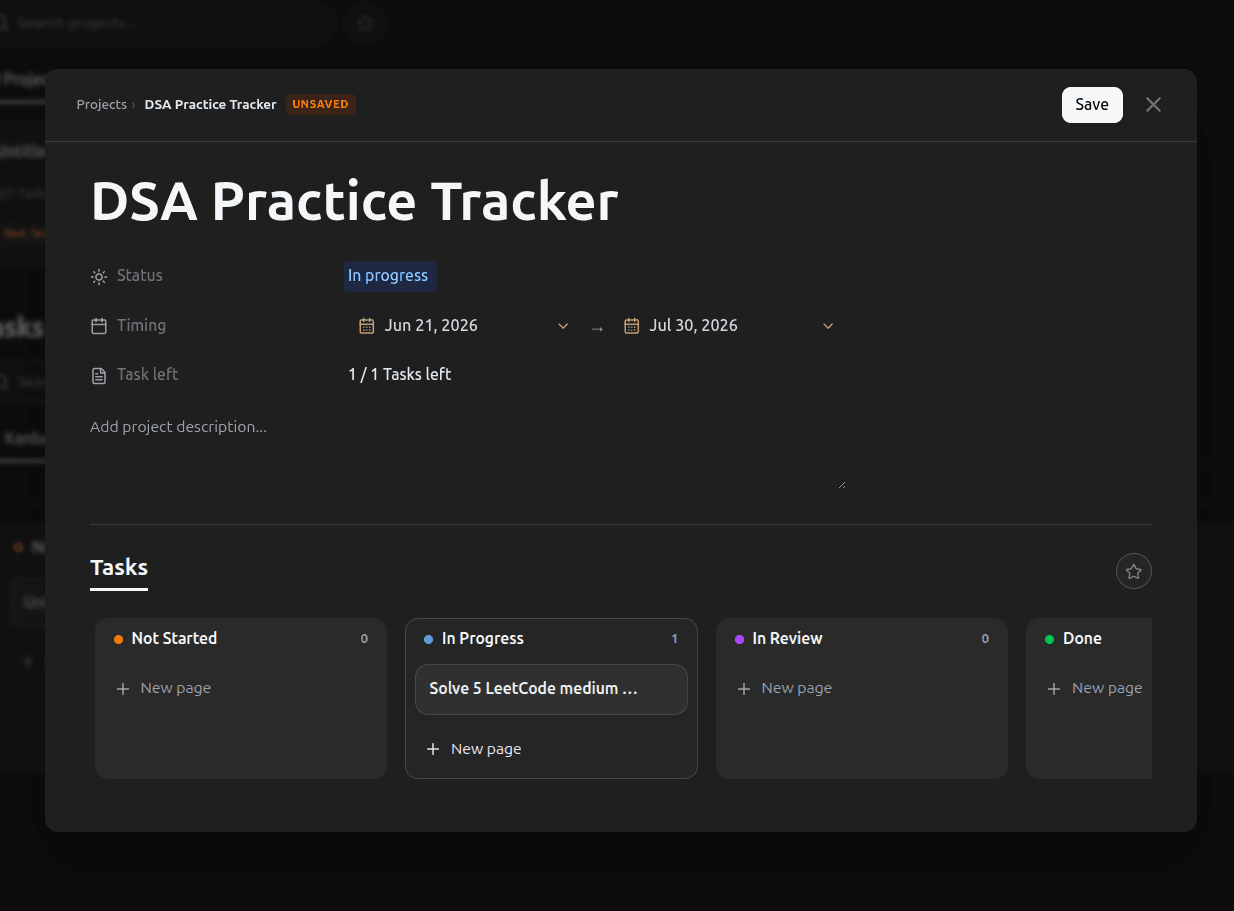Select the Tasks tab
Image resolution: width=1234 pixels, height=911 pixels.
119,568
